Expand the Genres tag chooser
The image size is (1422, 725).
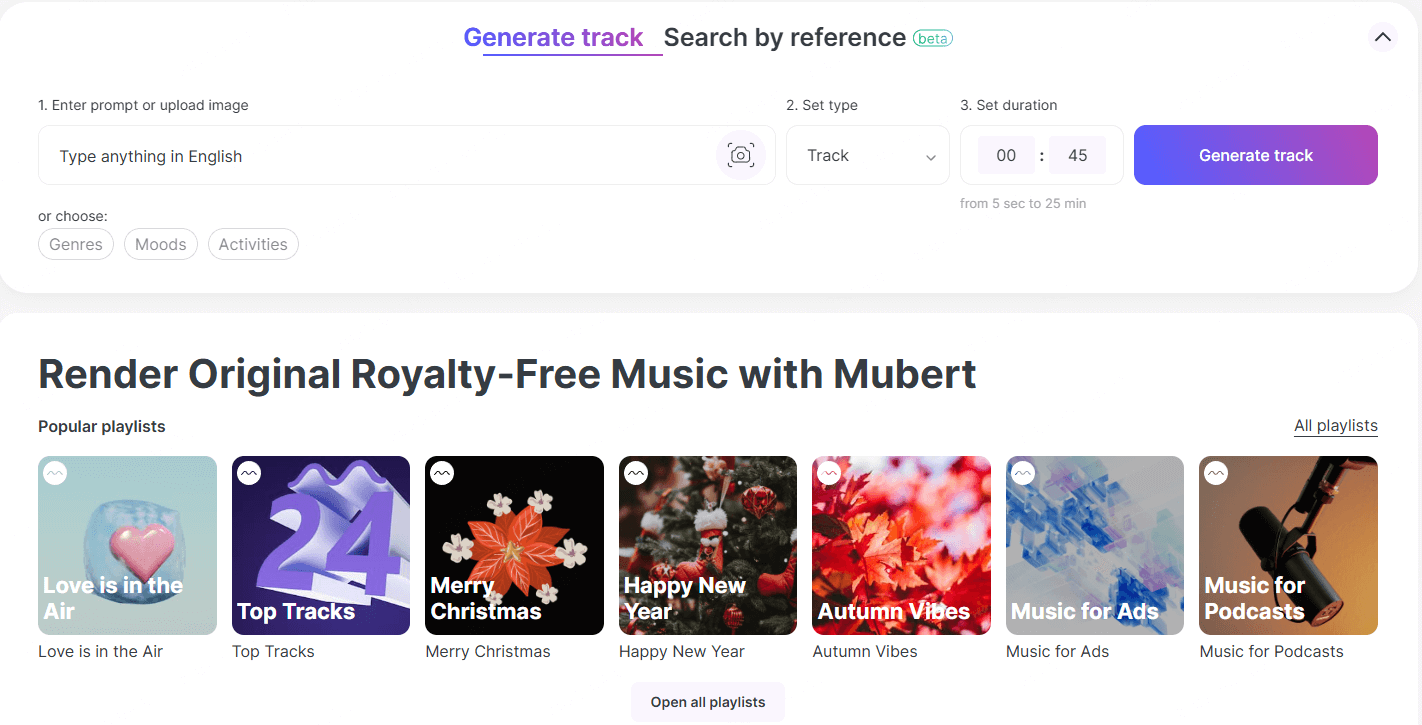[x=76, y=244]
